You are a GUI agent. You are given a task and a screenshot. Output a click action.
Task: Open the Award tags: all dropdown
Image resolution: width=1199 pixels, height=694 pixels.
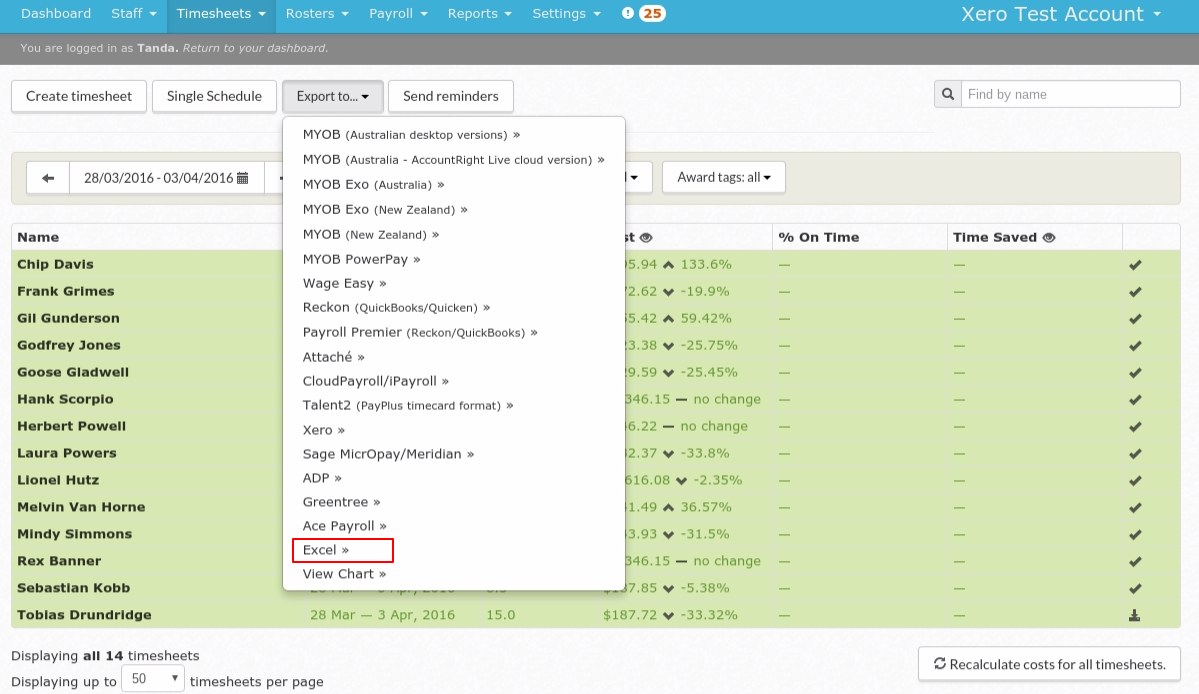tap(723, 177)
